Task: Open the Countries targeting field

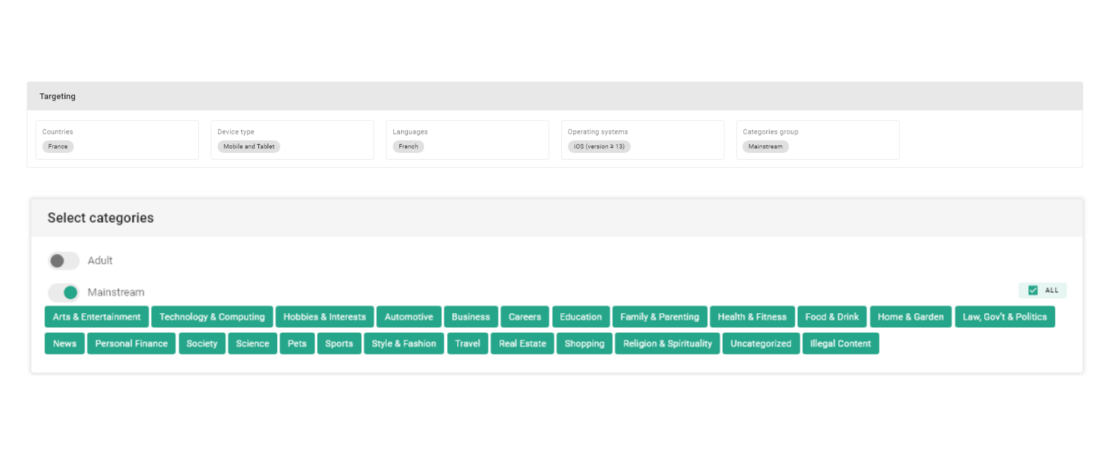Action: tap(117, 140)
